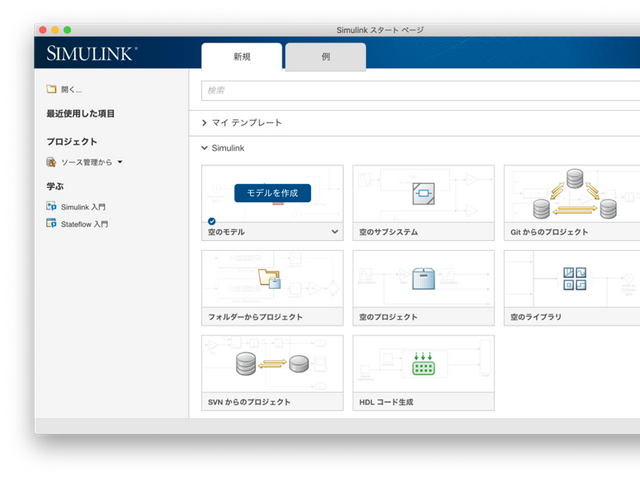Click the 空のサブシステム subsystem block icon
The image size is (640, 480).
[x=423, y=193]
